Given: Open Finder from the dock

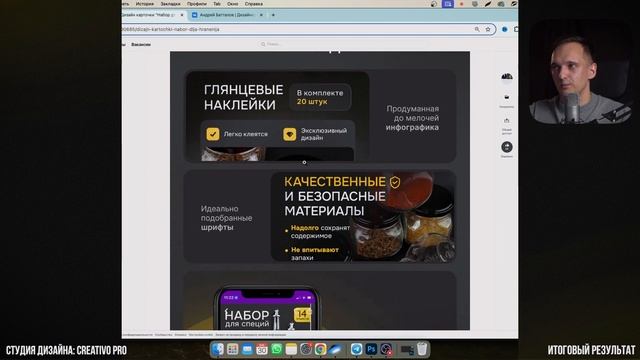Looking at the screenshot, I should coord(218,349).
